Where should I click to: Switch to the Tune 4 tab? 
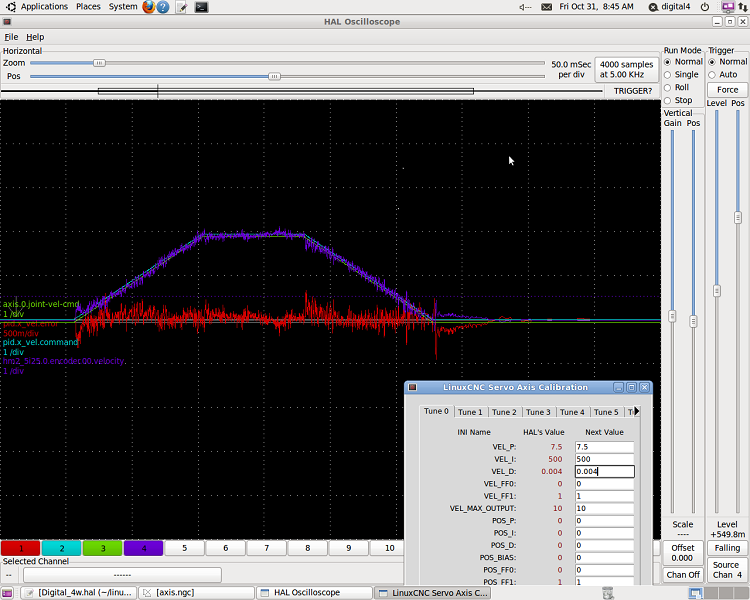(572, 412)
